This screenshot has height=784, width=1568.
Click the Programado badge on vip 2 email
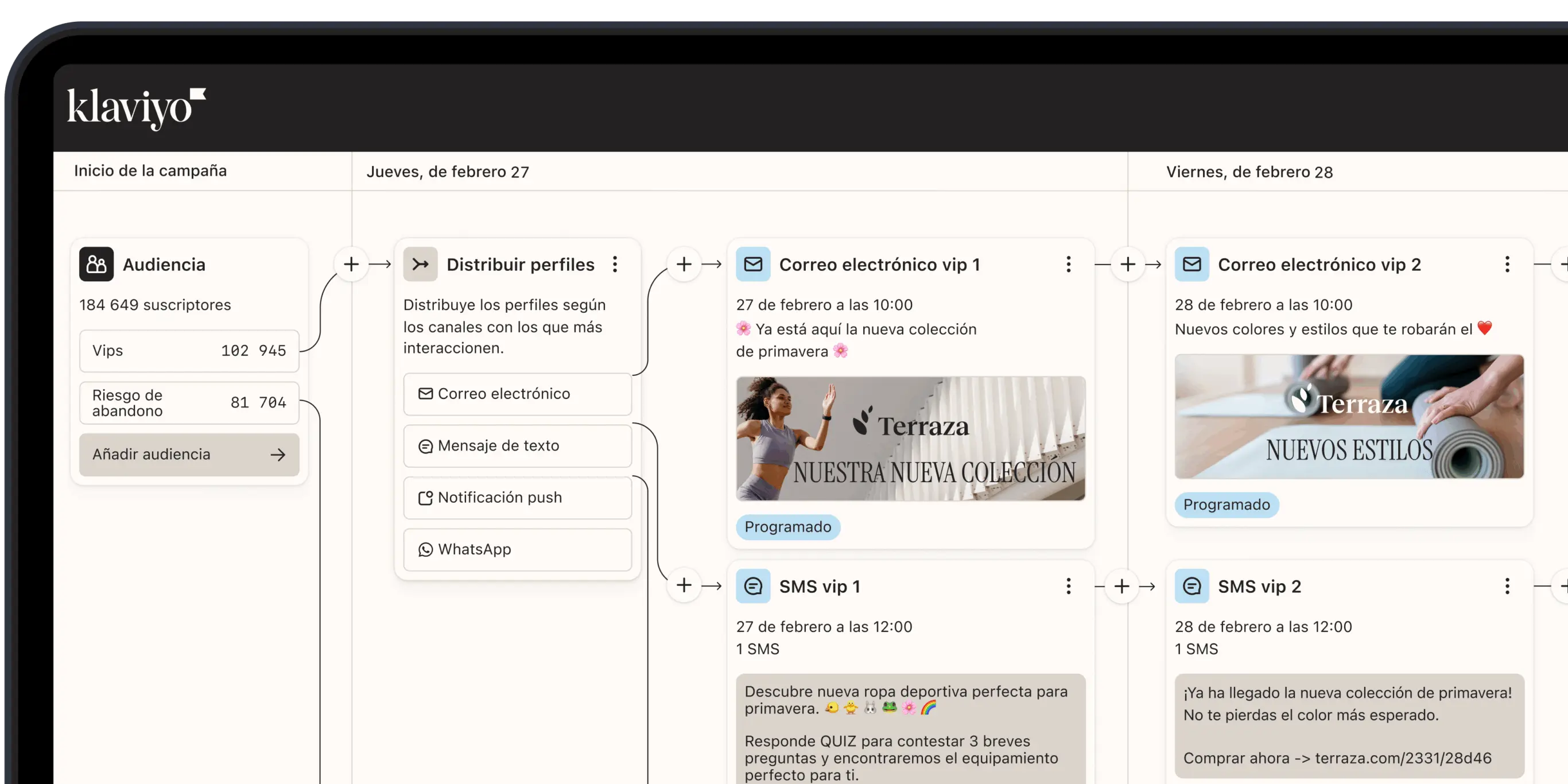(1227, 504)
